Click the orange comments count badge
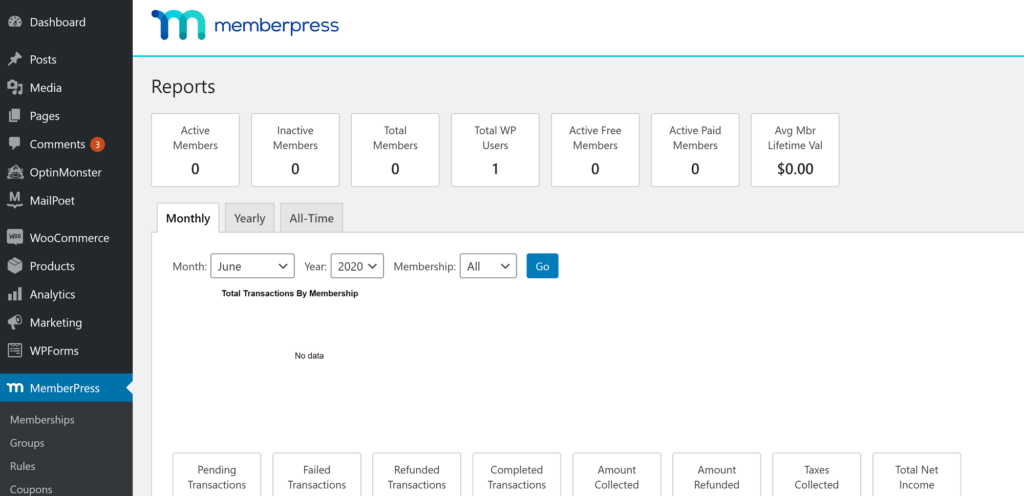Screen dimensions: 1024x496 tap(97, 144)
